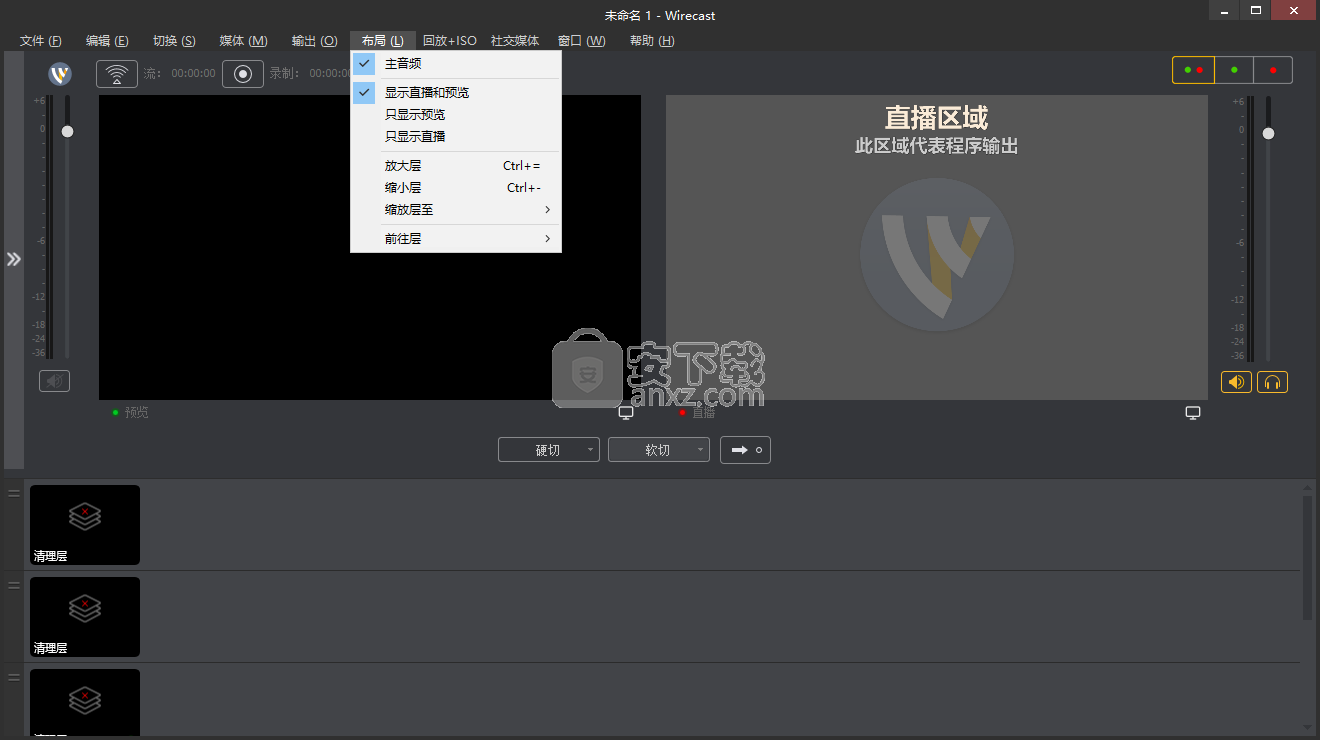Screen dimensions: 1320x740
Task: Select the green-and-red dual view layout button
Action: pyautogui.click(x=1193, y=70)
